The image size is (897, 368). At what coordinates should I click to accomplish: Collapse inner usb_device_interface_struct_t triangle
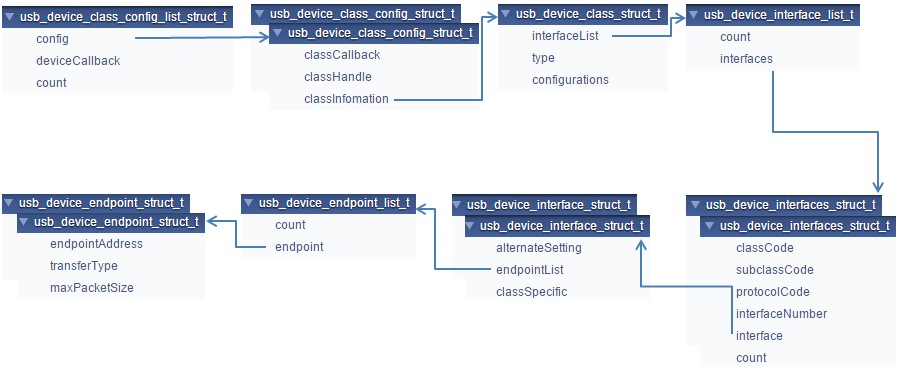pos(473,226)
